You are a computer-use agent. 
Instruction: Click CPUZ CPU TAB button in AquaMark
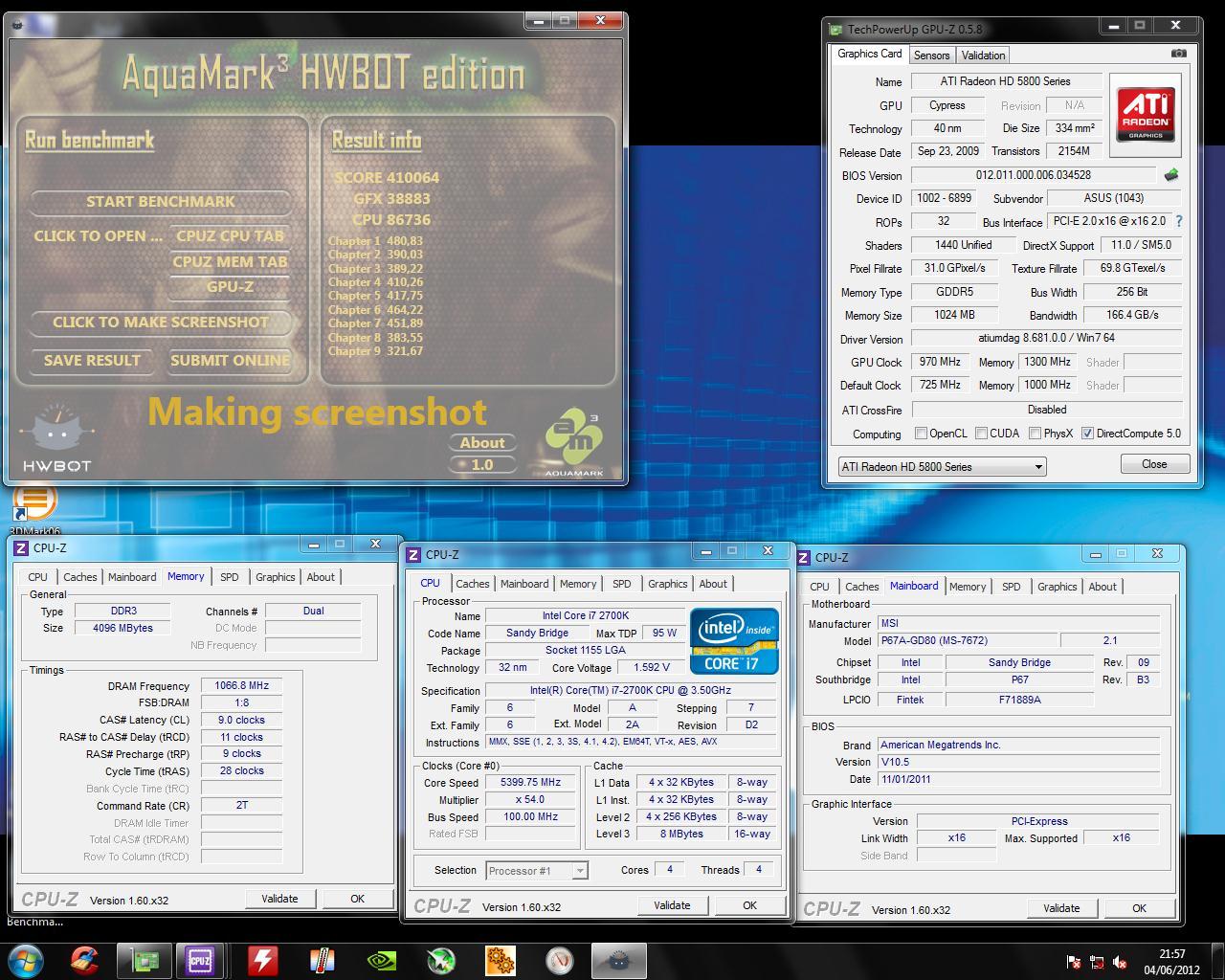coord(230,236)
